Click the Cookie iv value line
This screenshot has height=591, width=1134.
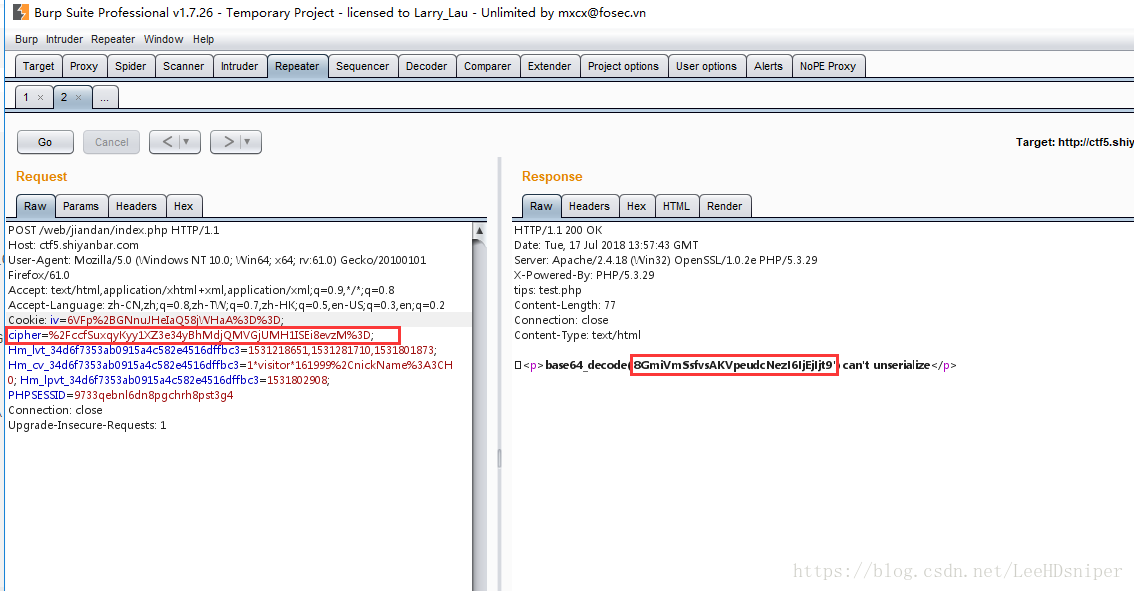point(146,320)
